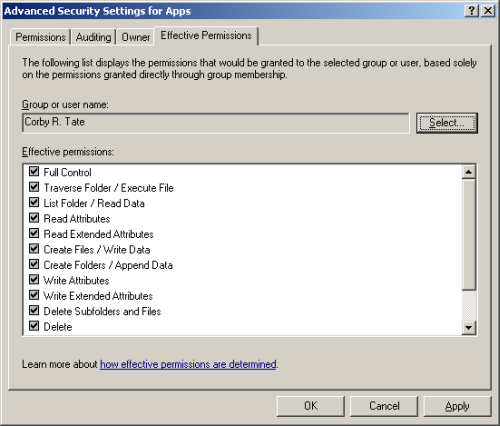Toggle Create Files / Write Data checkbox

(34, 249)
